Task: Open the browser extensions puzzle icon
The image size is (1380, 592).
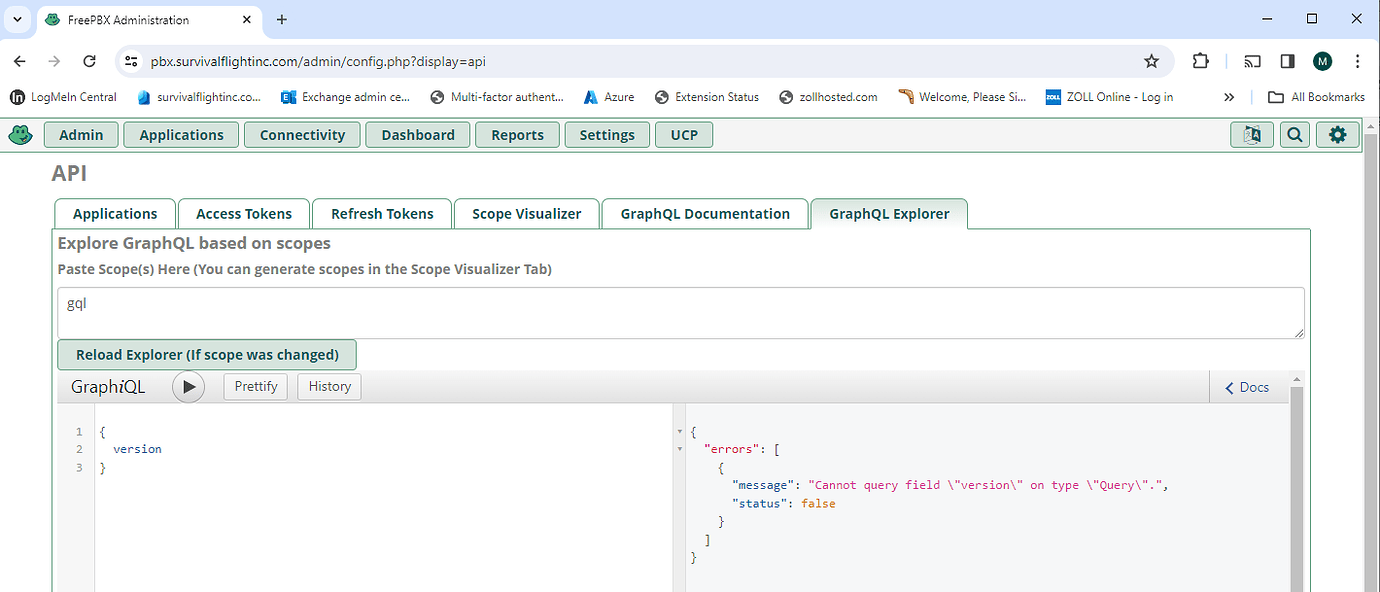Action: (1200, 61)
